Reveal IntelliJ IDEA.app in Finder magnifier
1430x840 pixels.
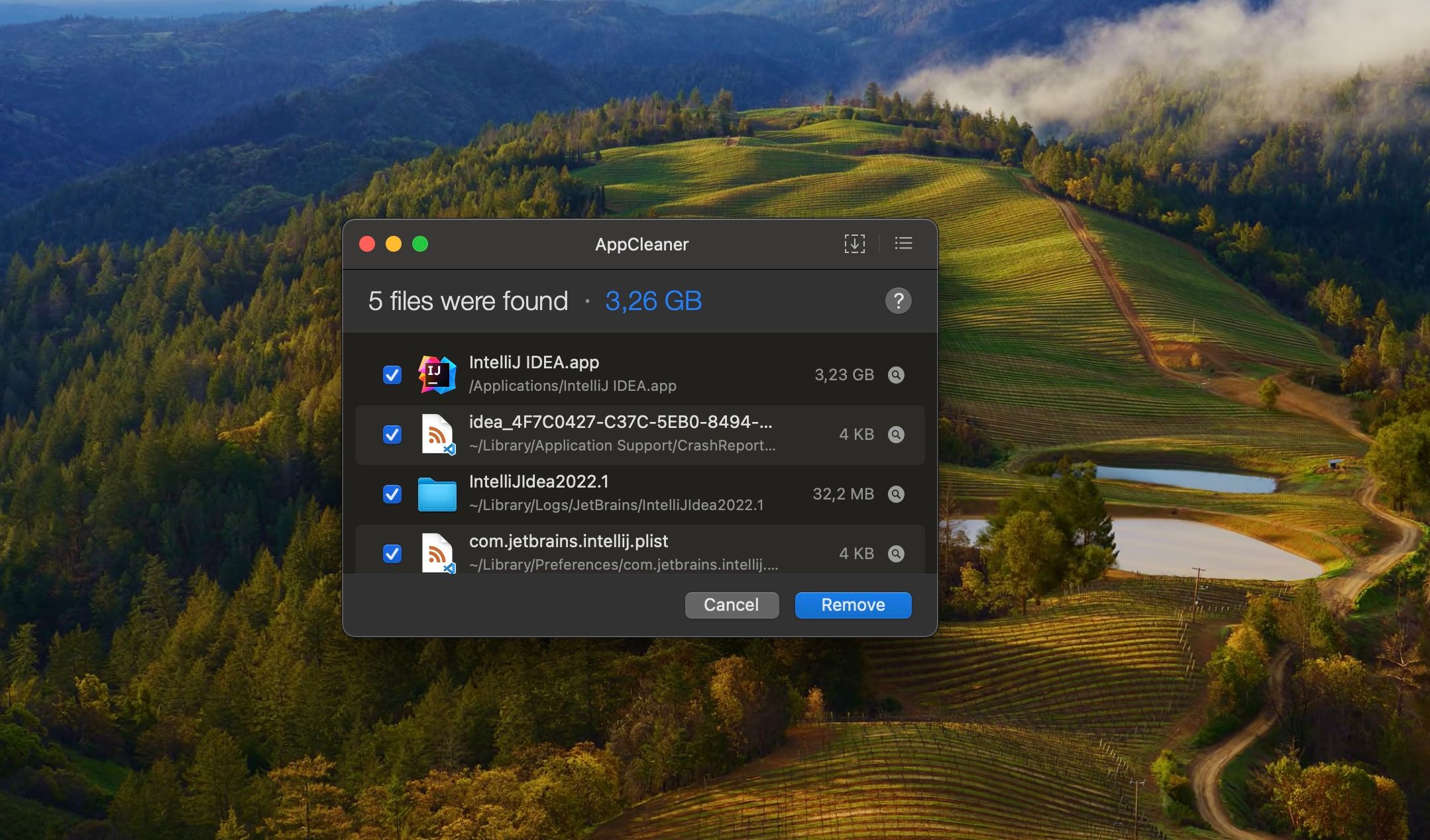[x=896, y=375]
